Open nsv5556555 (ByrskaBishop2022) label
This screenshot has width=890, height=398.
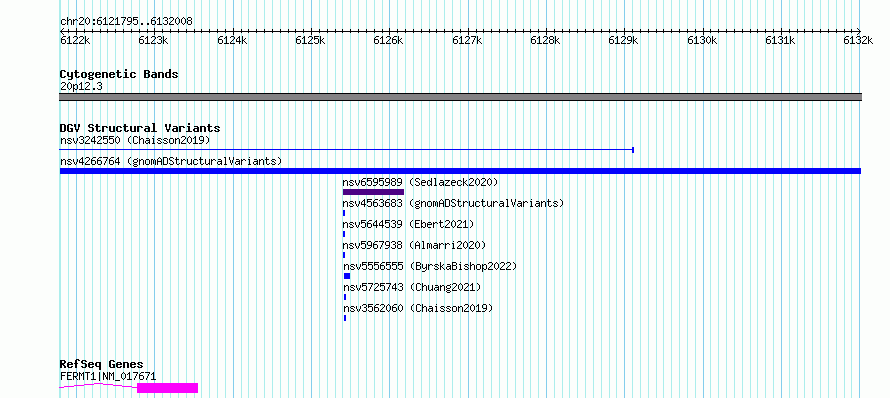pos(430,266)
